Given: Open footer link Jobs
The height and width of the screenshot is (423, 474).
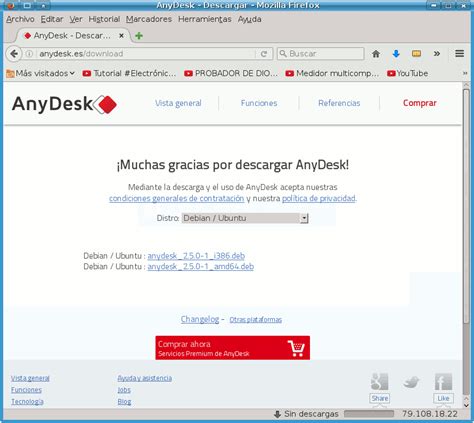Looking at the screenshot, I should click(x=124, y=390).
